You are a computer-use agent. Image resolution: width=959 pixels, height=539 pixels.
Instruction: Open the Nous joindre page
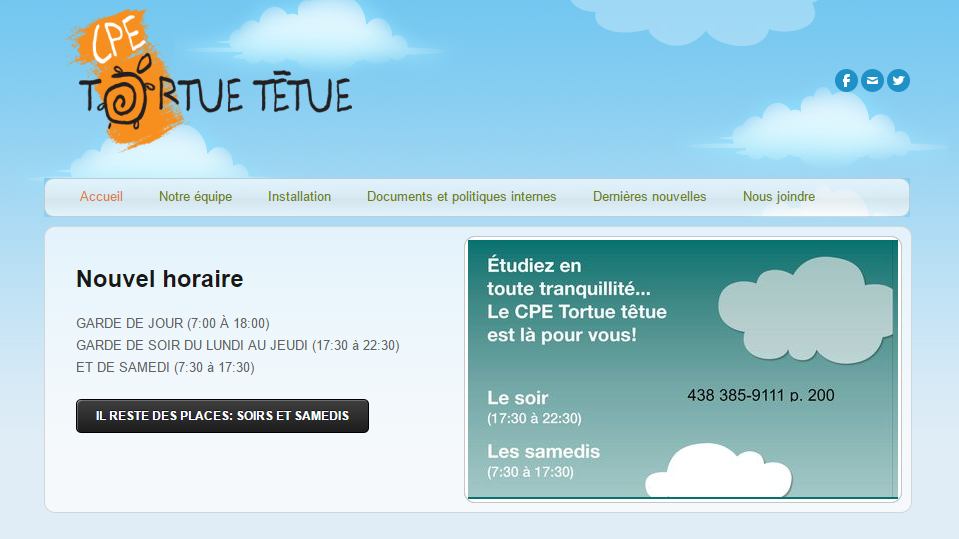(x=779, y=196)
